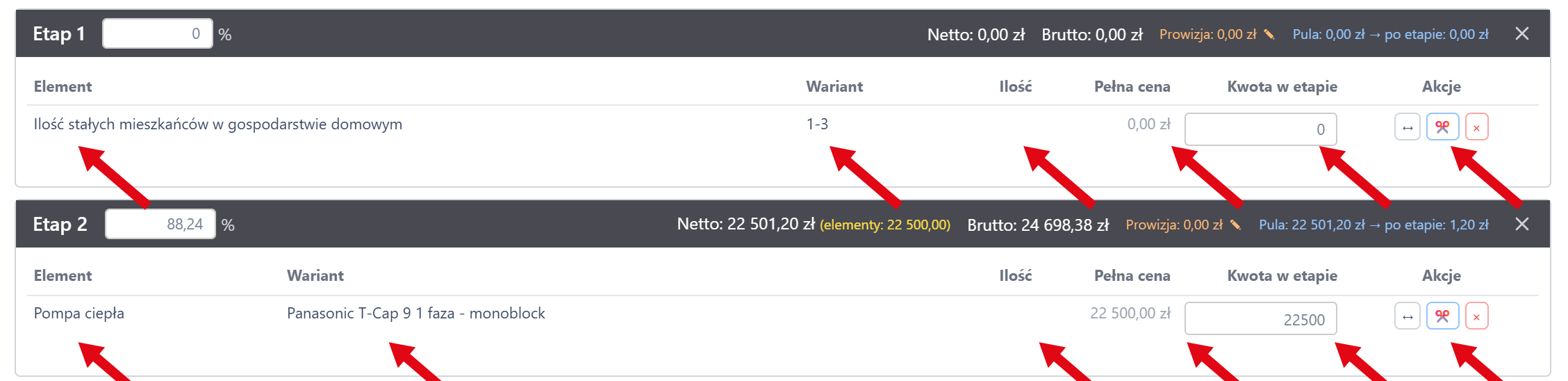The height and width of the screenshot is (381, 1568).
Task: Edit Etap 1 Prowizja with pencil icon
Action: (x=1269, y=34)
